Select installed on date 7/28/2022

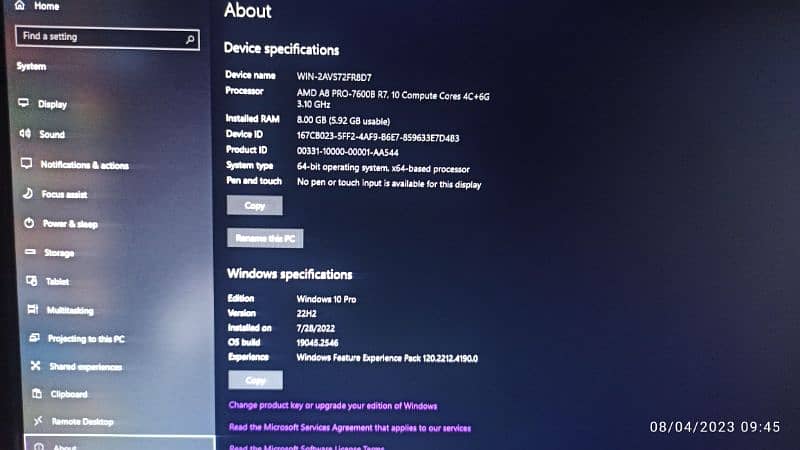316,328
